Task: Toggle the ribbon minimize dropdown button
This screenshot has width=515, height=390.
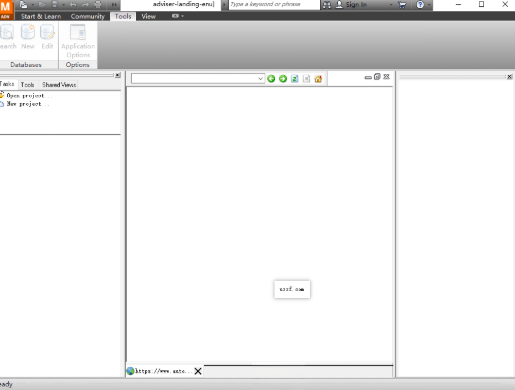Action: pyautogui.click(x=178, y=16)
